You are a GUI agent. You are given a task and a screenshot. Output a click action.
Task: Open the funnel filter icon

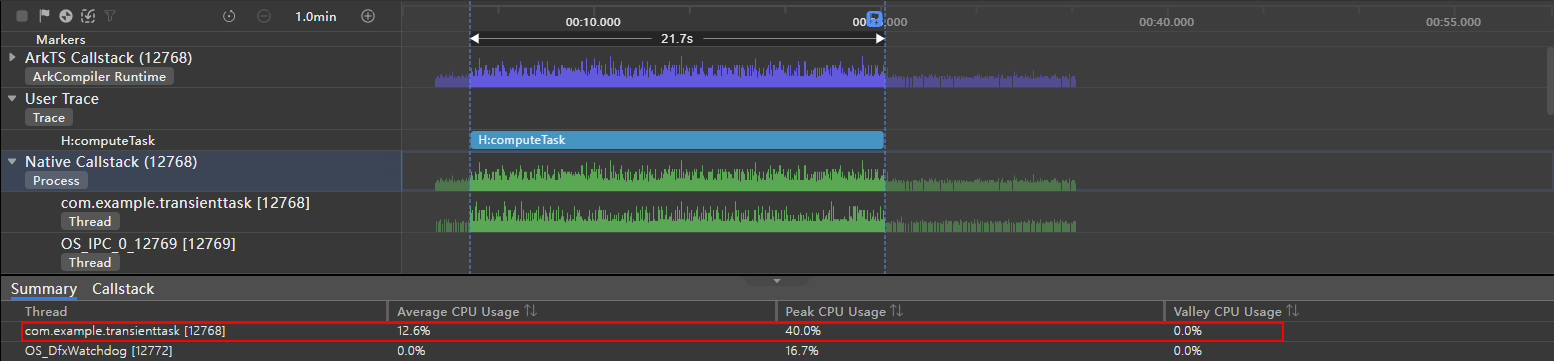click(110, 16)
